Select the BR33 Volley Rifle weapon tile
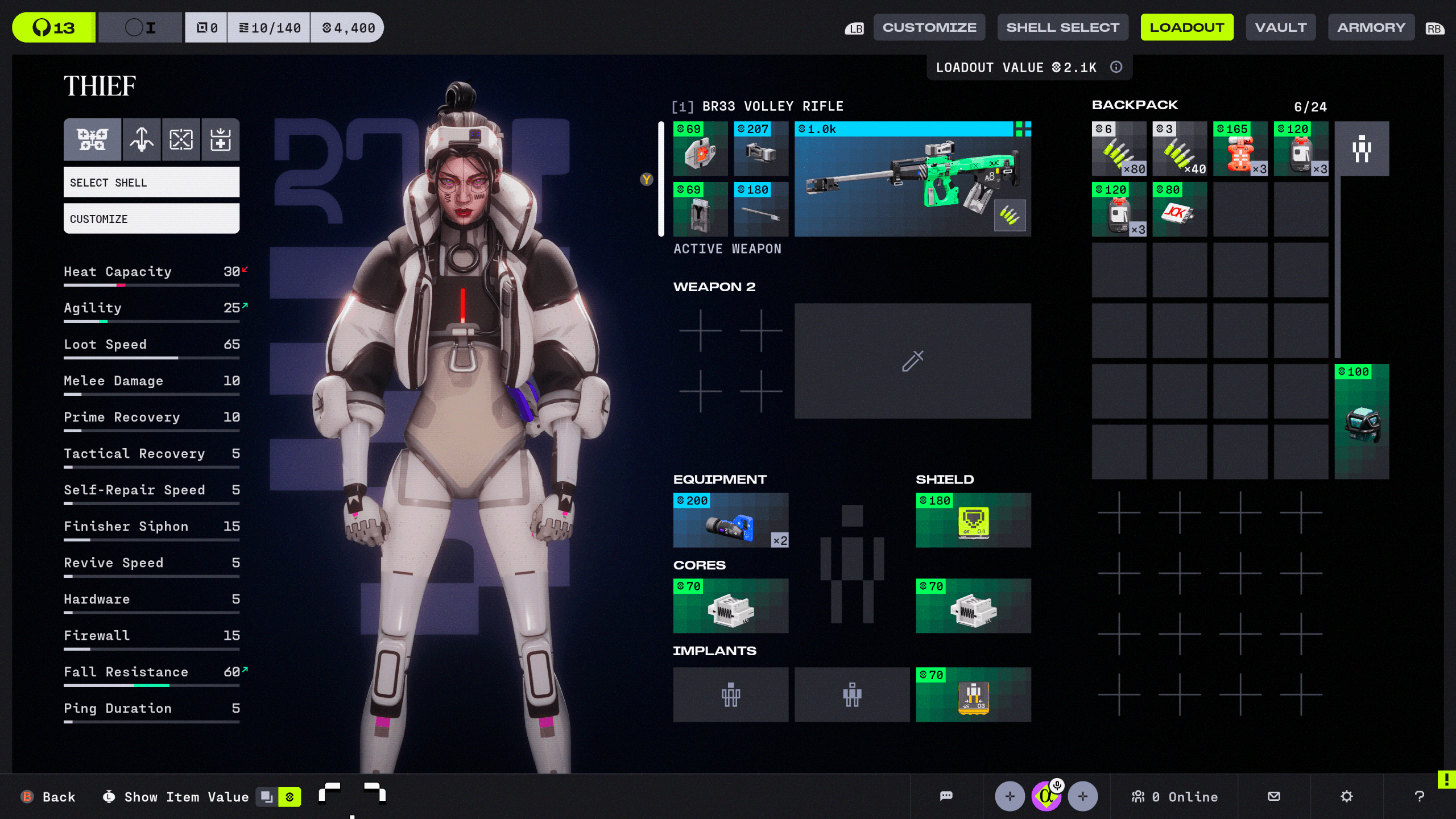The width and height of the screenshot is (1456, 819). pyautogui.click(x=912, y=179)
